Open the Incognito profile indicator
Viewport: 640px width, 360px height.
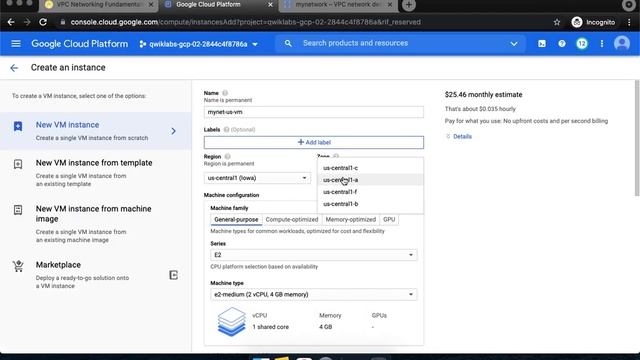click(x=593, y=22)
